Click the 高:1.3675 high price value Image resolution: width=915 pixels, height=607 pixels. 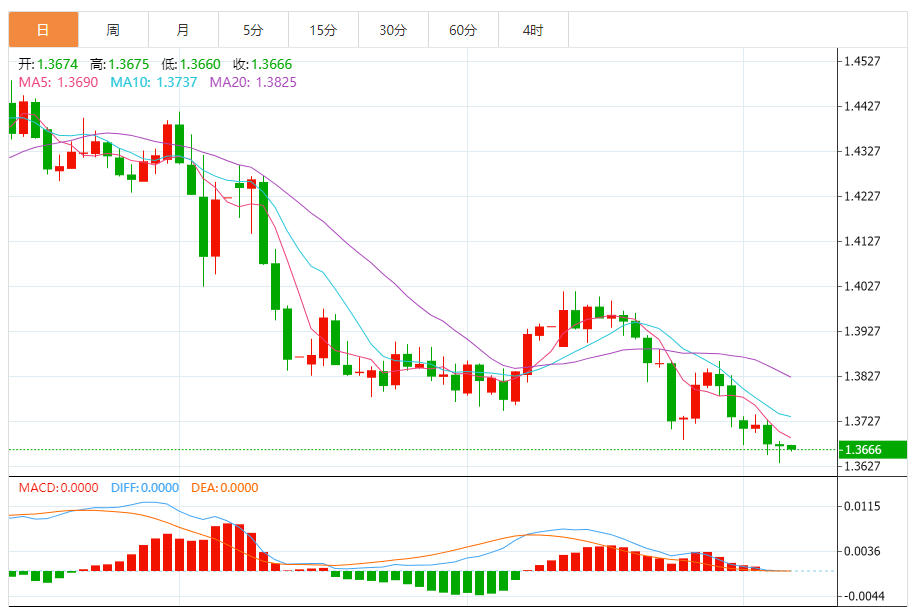(120, 64)
